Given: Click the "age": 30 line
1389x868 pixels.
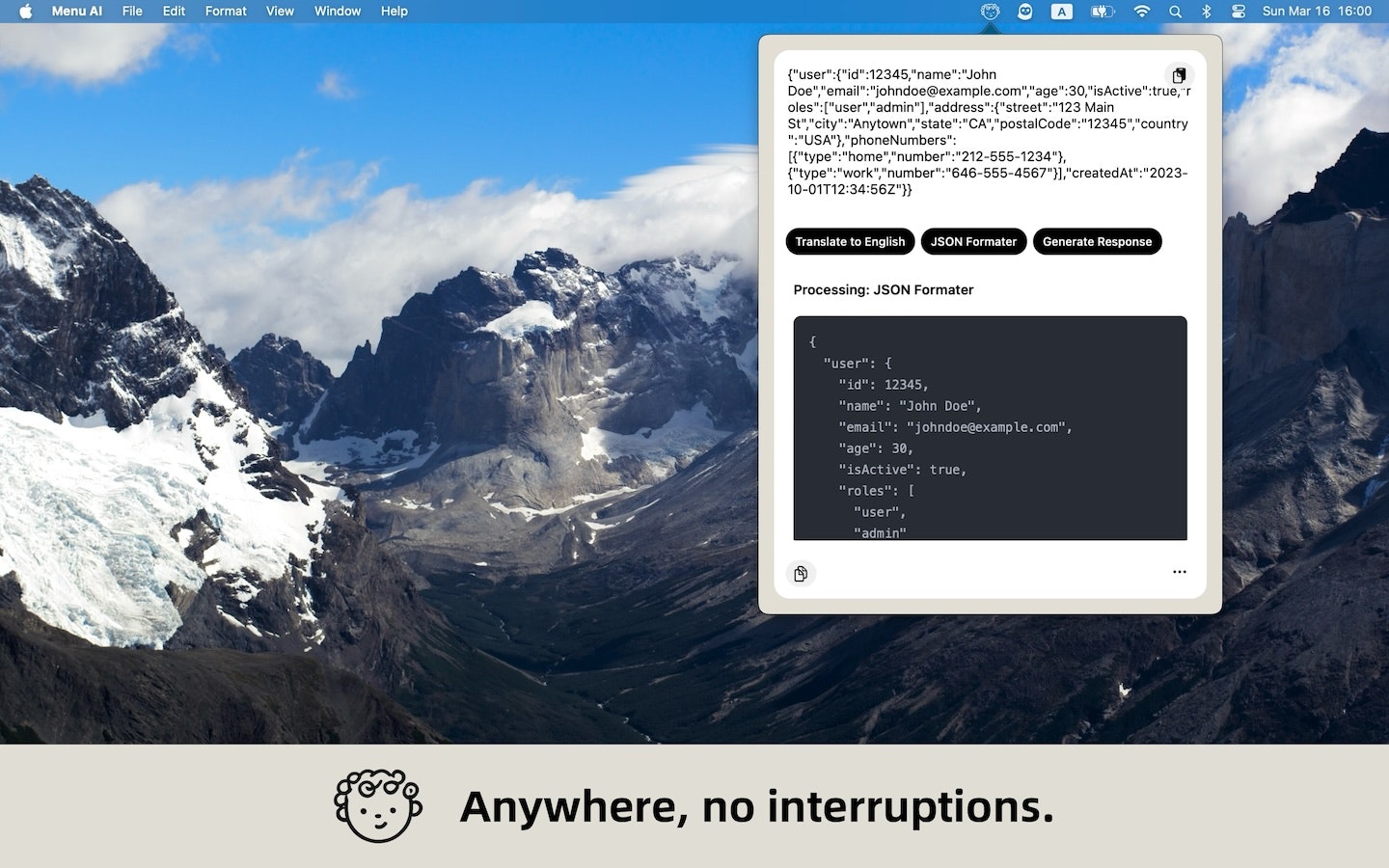Looking at the screenshot, I should [x=875, y=448].
